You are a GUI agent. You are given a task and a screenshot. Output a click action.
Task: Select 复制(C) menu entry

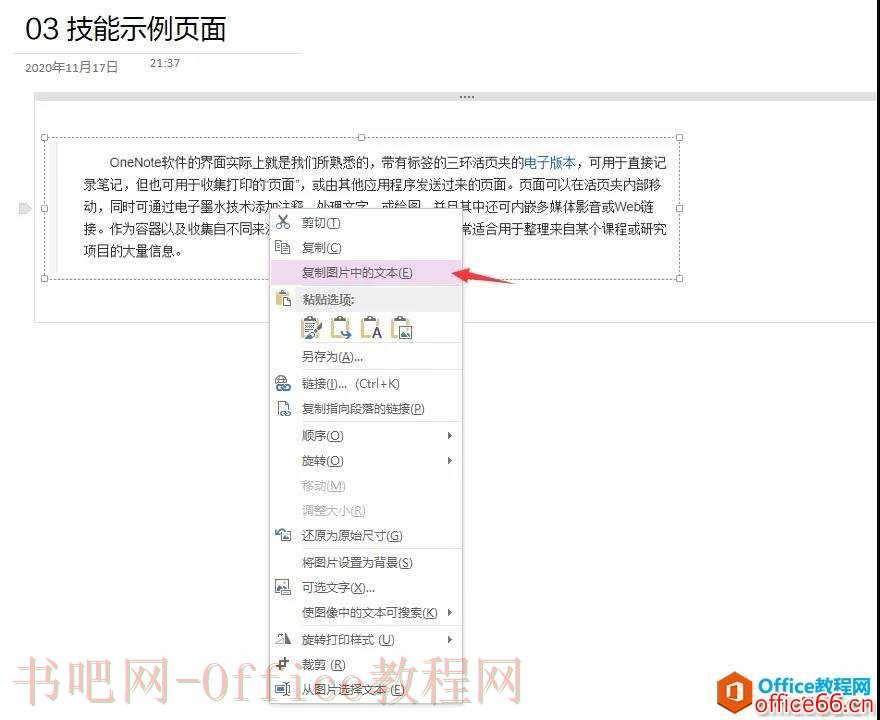365,247
